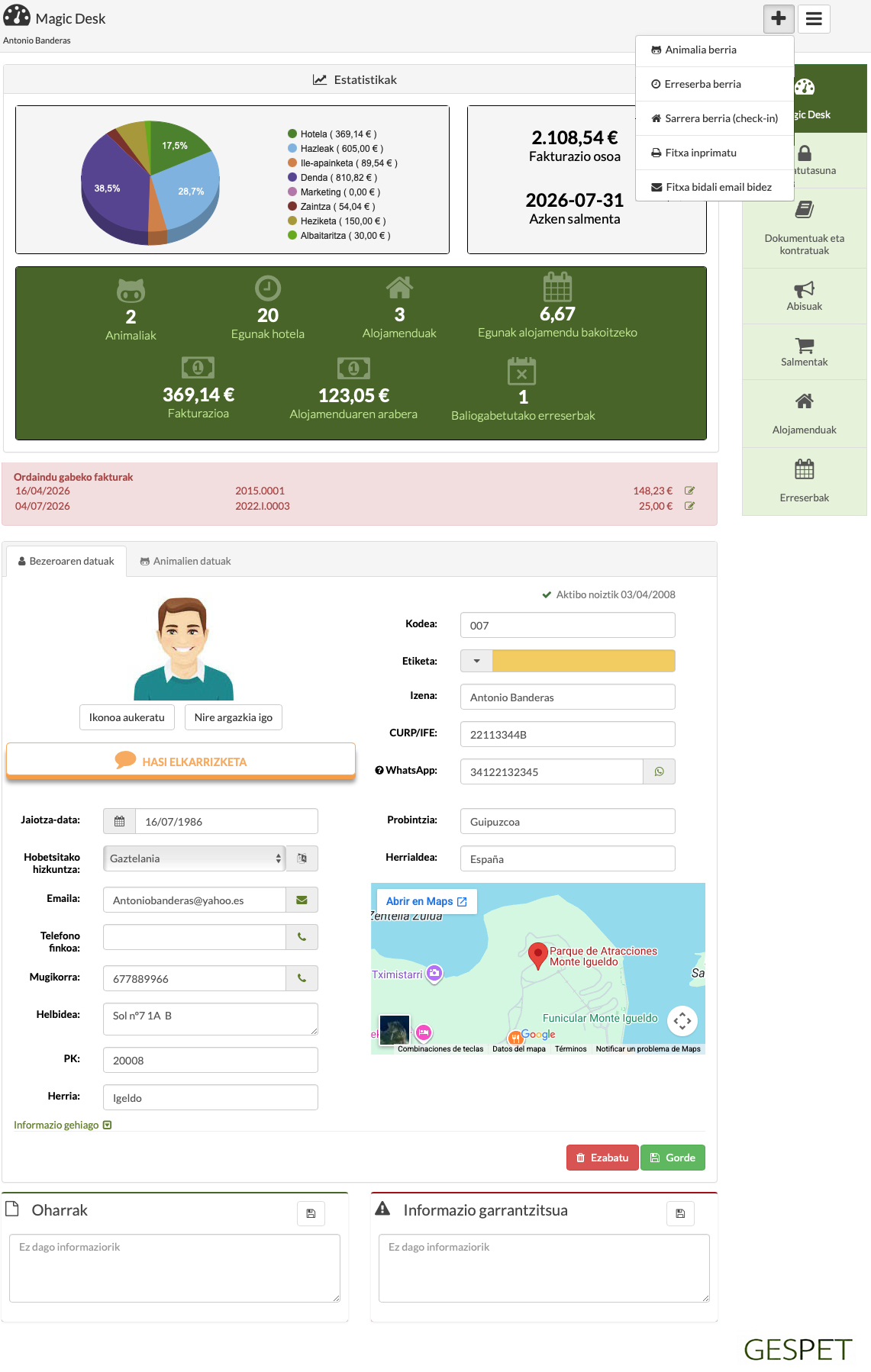The image size is (871, 1372).
Task: Open Salmentak shopping cart in sidebar
Action: [805, 352]
